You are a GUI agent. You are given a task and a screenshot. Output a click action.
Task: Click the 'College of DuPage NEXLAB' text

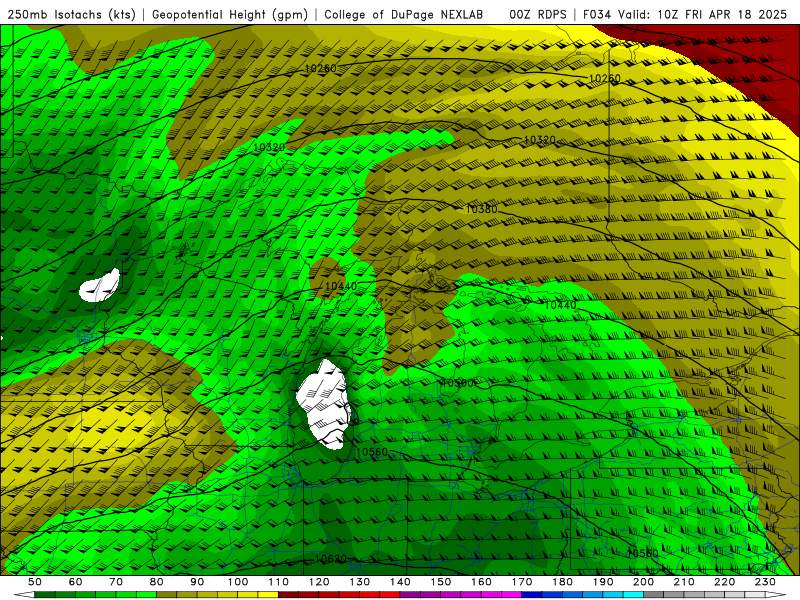tap(404, 14)
